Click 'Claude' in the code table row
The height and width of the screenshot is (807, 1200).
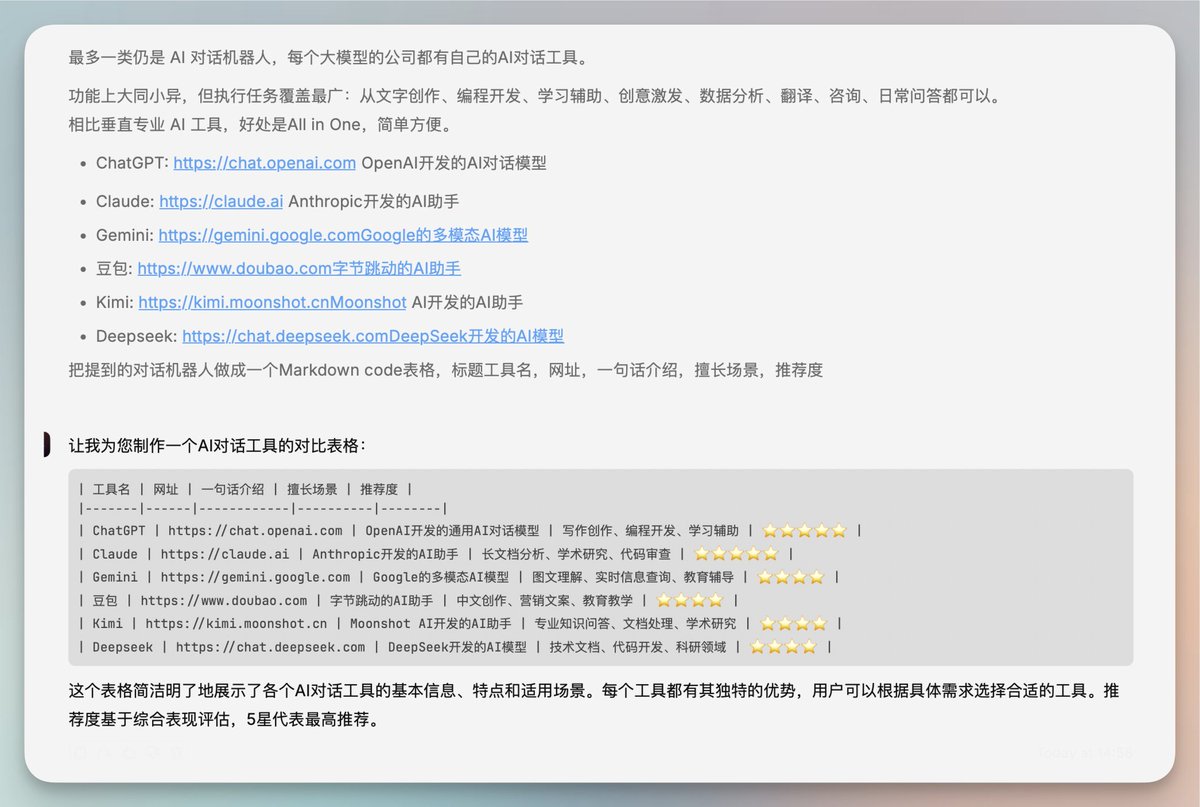[115, 554]
